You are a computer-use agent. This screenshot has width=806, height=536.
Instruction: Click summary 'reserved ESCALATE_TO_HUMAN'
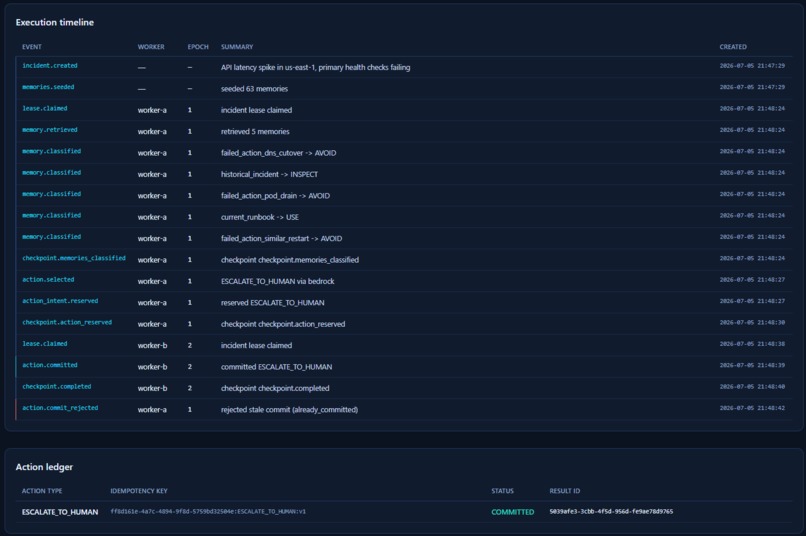272,303
